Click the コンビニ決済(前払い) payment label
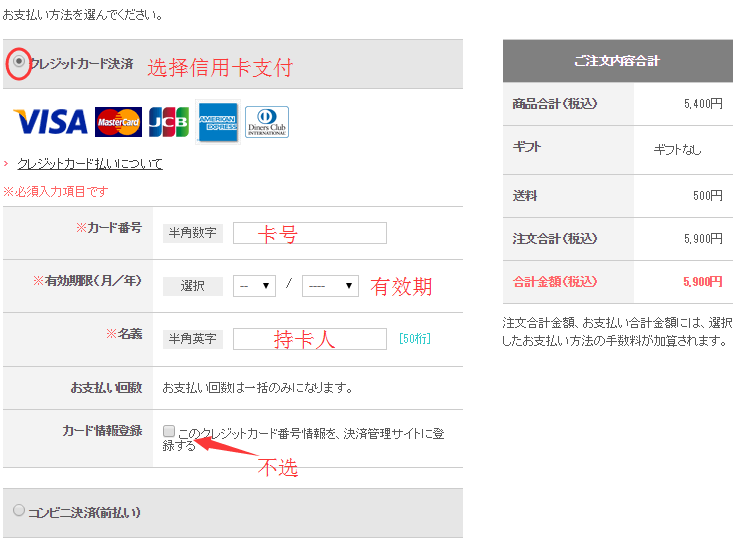 (84, 512)
